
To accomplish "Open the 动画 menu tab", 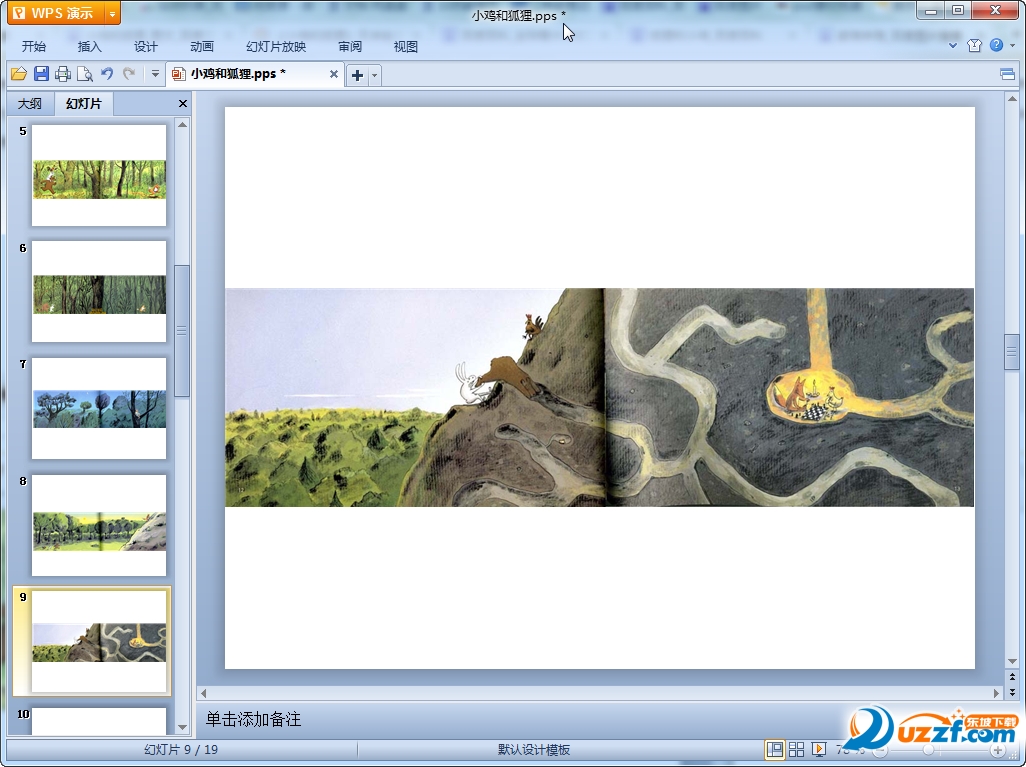I will (x=202, y=46).
